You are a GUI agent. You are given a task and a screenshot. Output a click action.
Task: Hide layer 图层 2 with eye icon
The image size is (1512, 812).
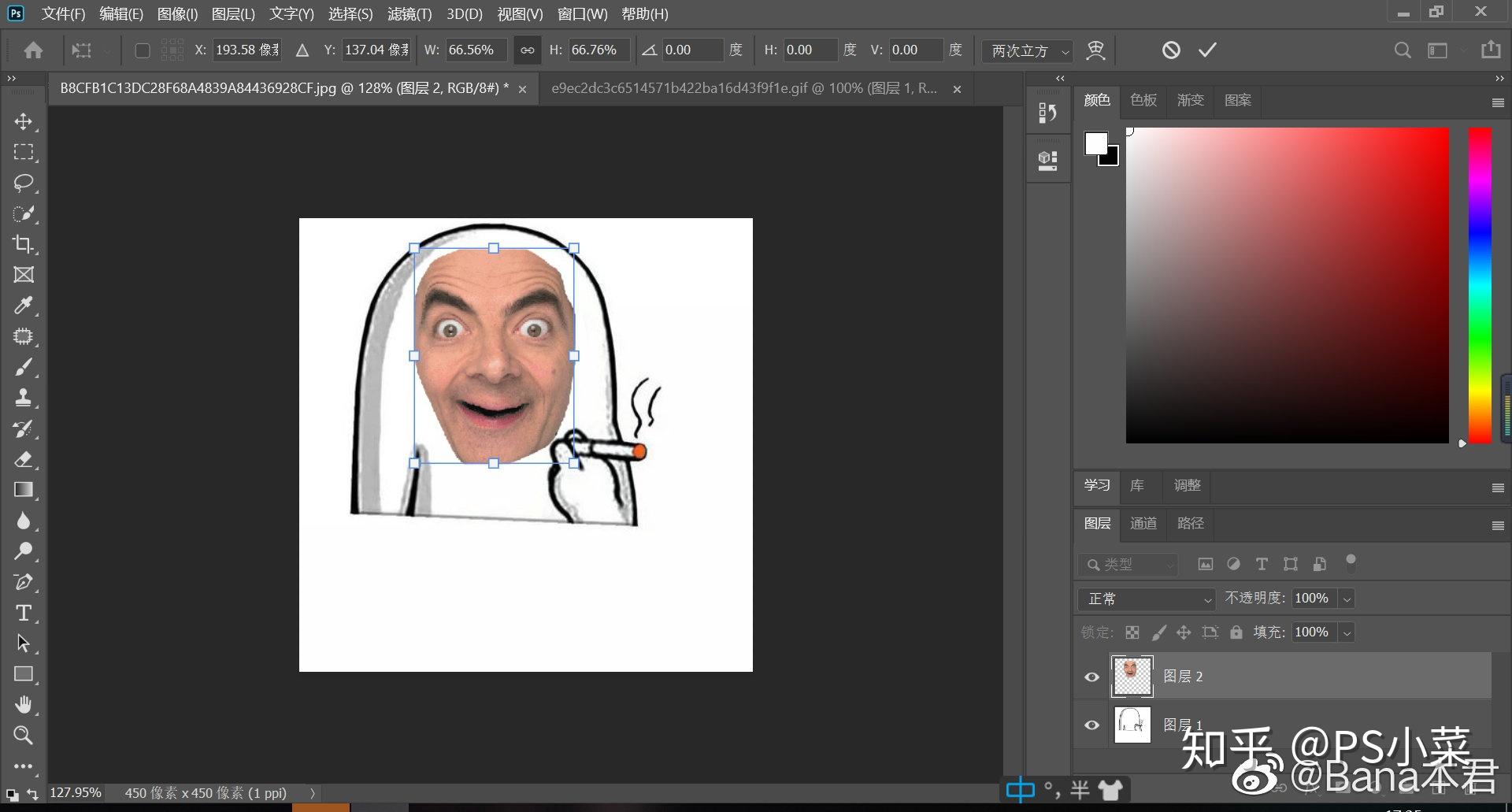pos(1091,677)
